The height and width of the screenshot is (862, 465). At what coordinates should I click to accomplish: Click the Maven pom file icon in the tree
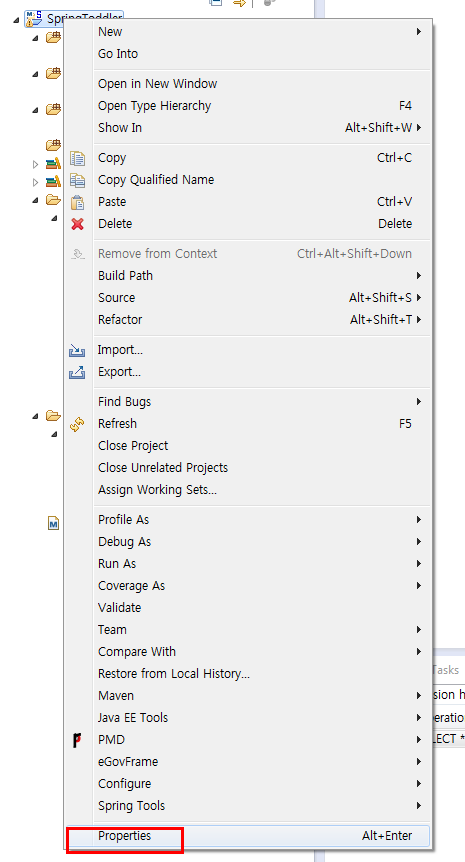click(x=53, y=523)
